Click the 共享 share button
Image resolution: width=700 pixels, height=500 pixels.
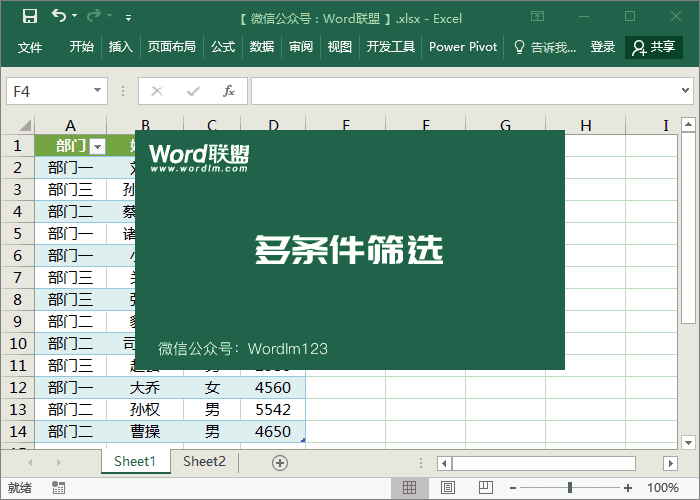coord(654,47)
